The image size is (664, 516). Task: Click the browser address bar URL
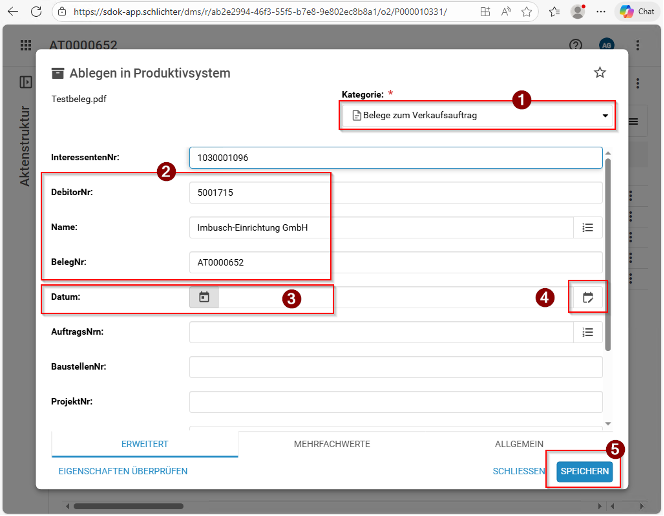pos(260,12)
